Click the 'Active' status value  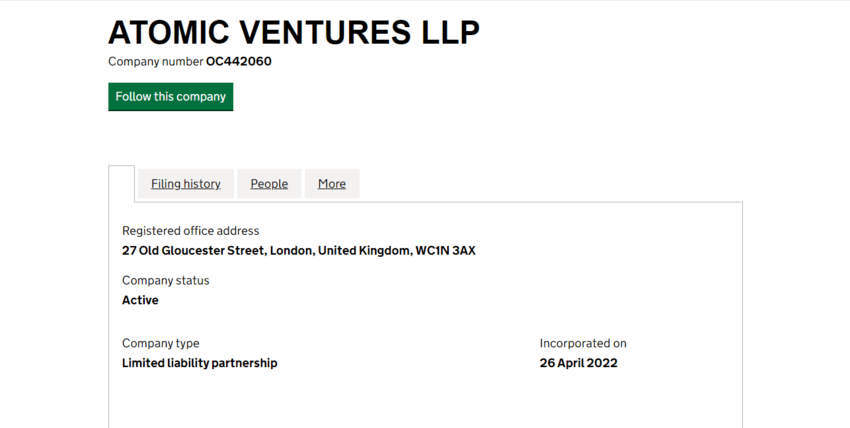click(140, 300)
